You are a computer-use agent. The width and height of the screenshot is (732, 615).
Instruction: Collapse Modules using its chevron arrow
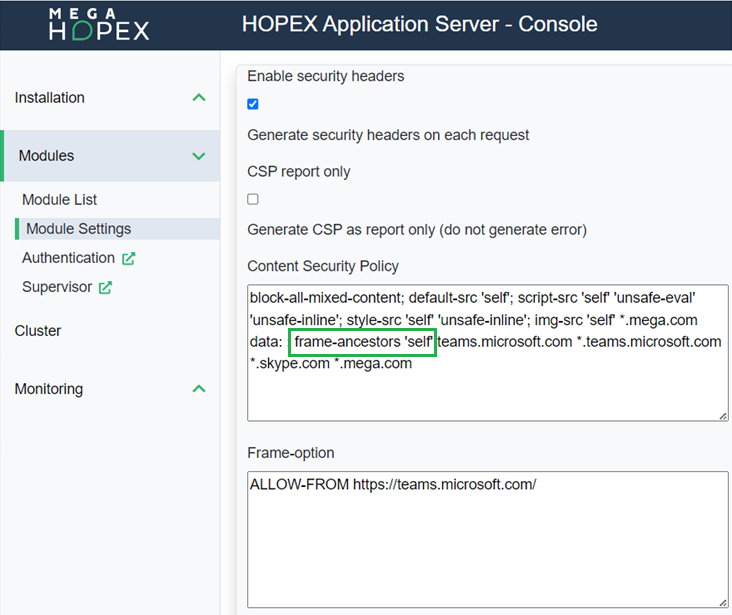[x=199, y=156]
